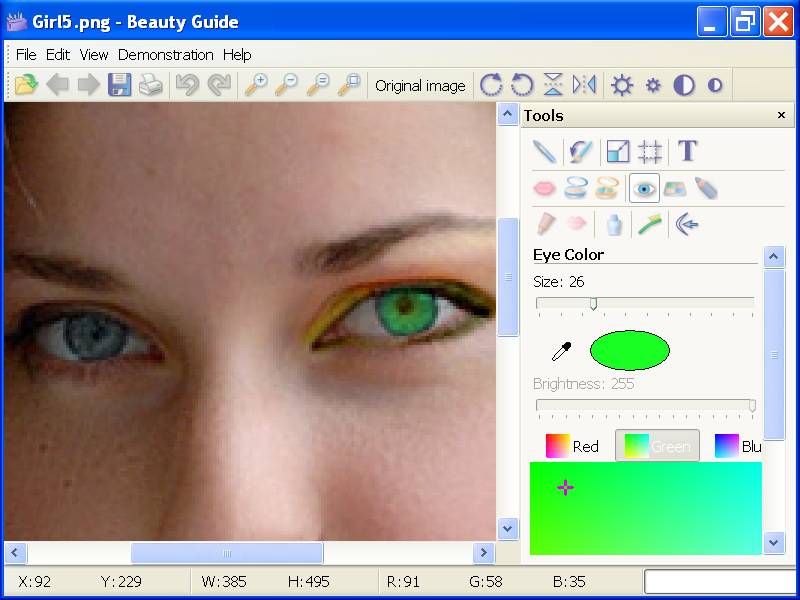Zoom out with minus magnifier
Viewport: 800px width, 600px height.
tap(287, 85)
